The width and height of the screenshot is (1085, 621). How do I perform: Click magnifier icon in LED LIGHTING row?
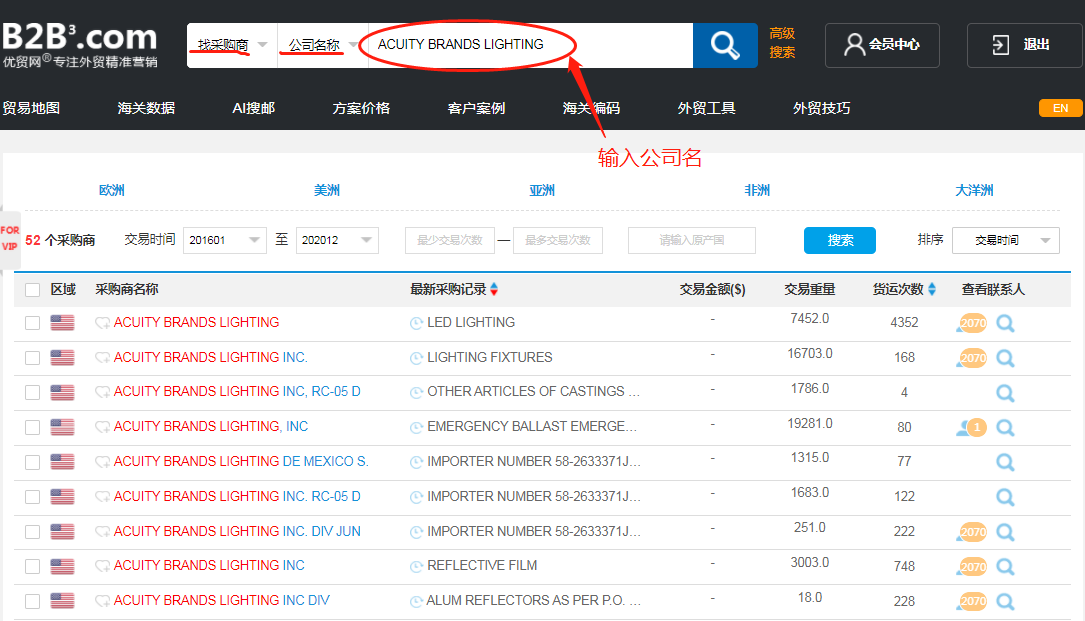click(1005, 323)
